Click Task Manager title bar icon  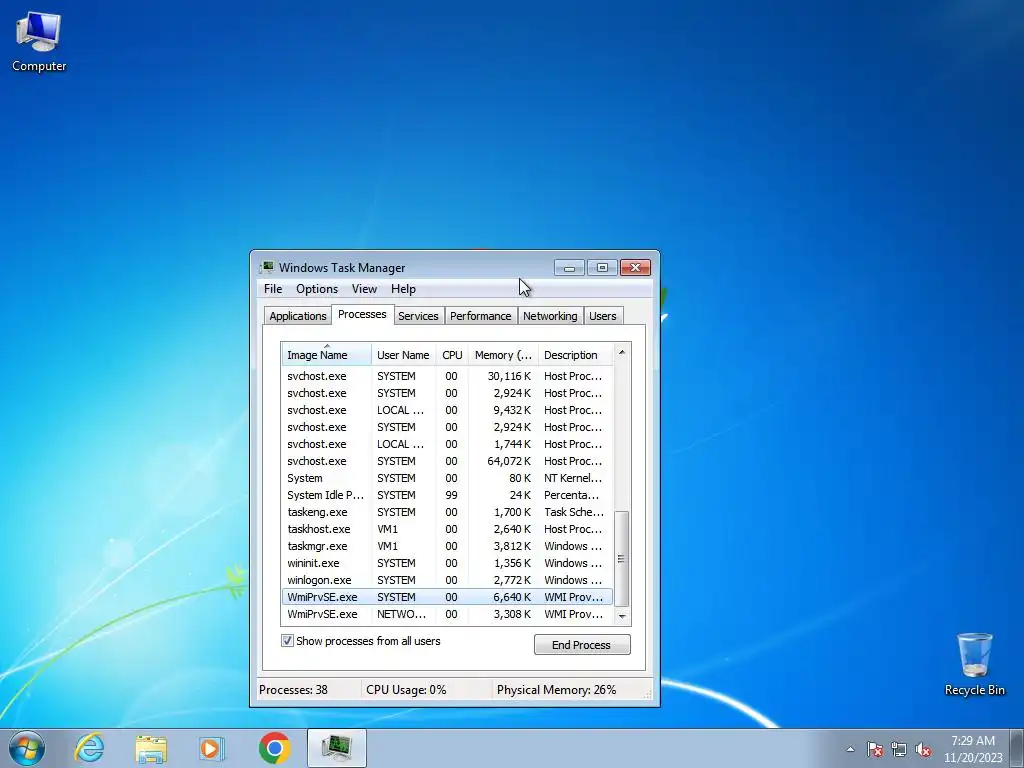(266, 267)
